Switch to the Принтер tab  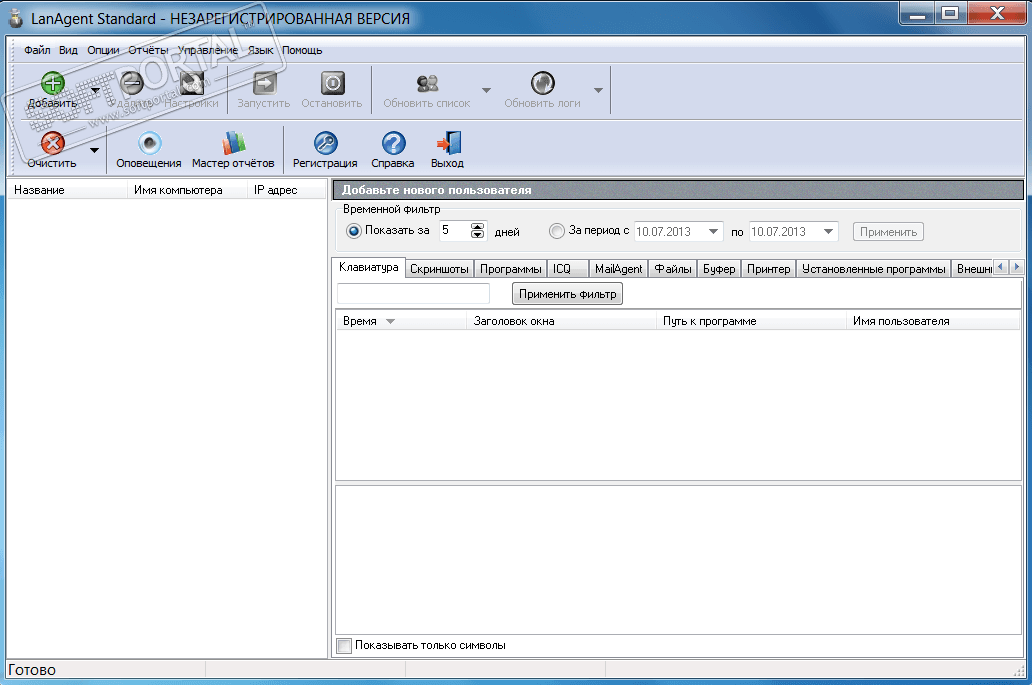click(769, 268)
